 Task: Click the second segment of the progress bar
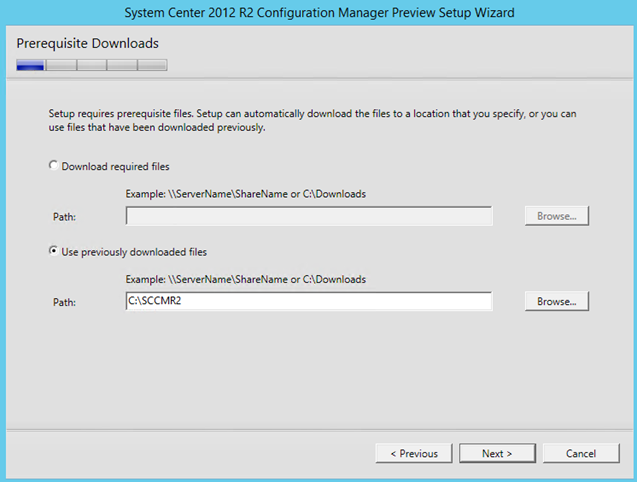[x=61, y=65]
